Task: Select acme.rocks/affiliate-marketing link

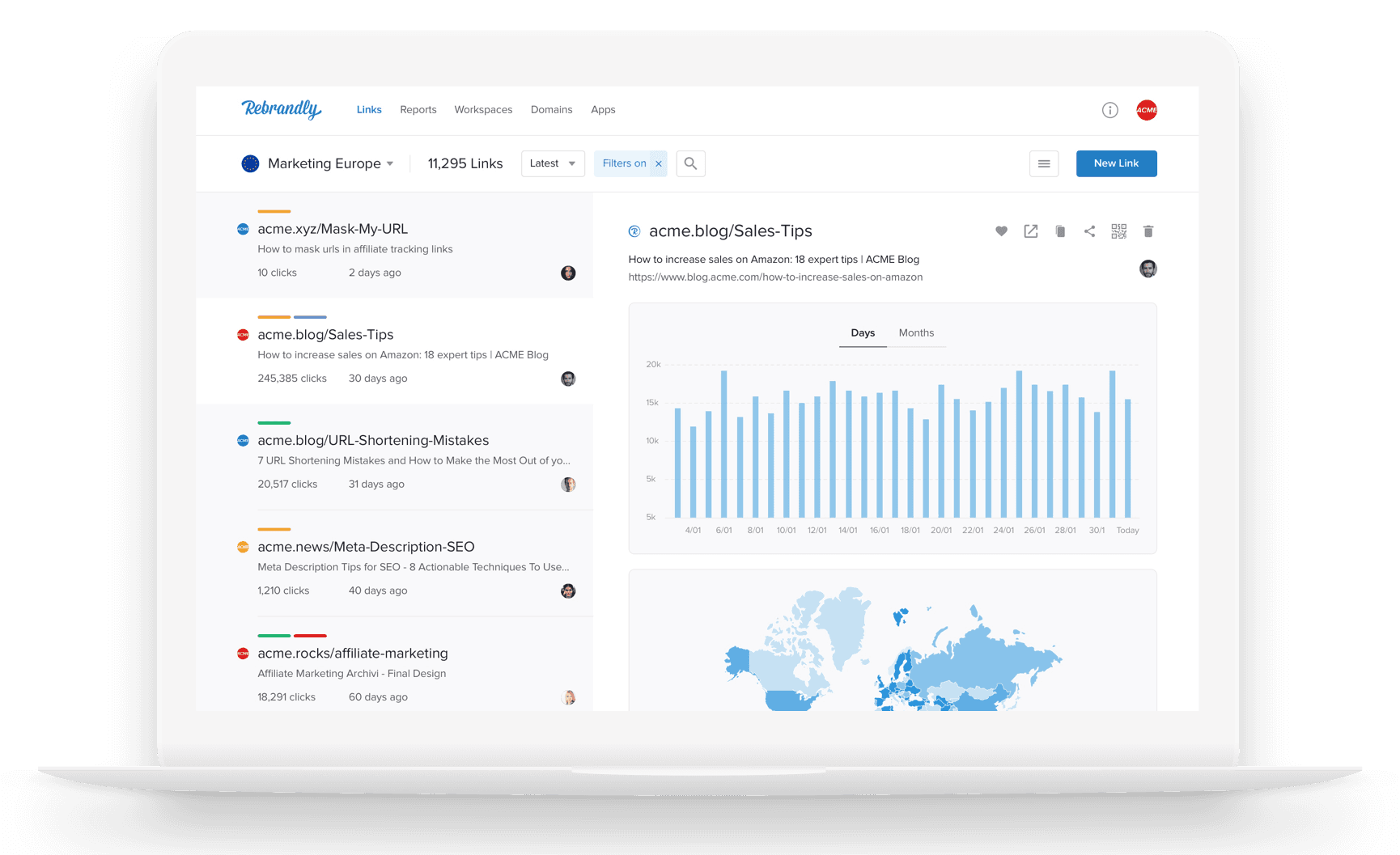Action: (353, 654)
